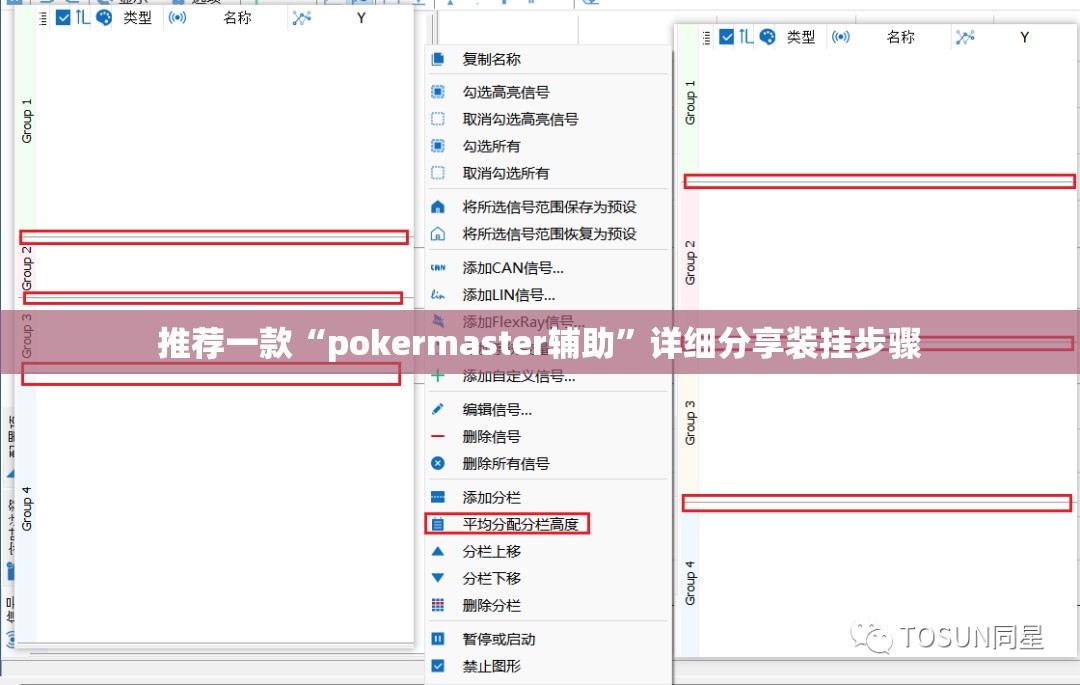Click the 名称 column header in left panel
This screenshot has height=685, width=1080.
(x=237, y=18)
